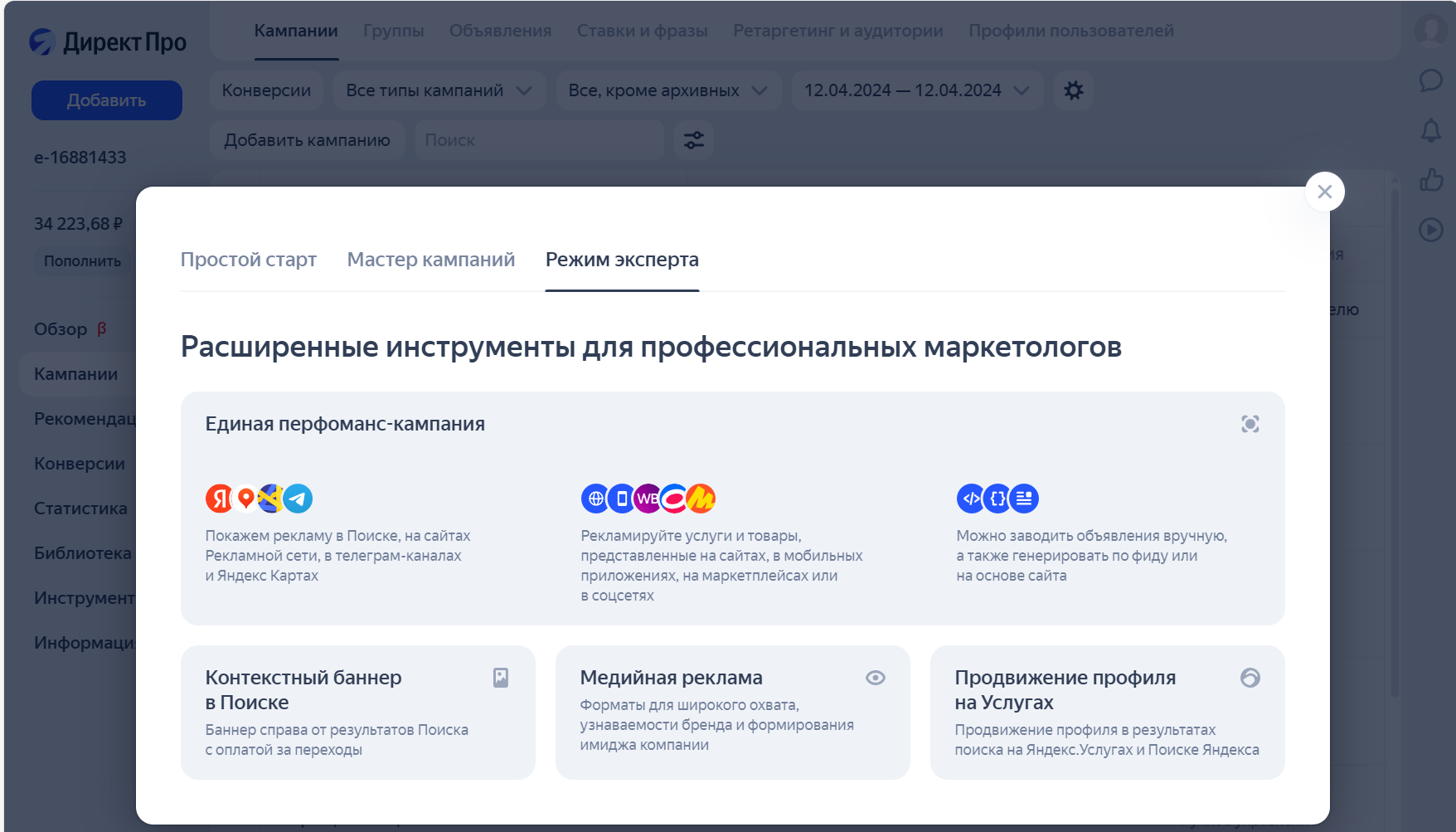The width and height of the screenshot is (1456, 832).
Task: Switch to Ставки и фразы tab
Action: tap(642, 31)
